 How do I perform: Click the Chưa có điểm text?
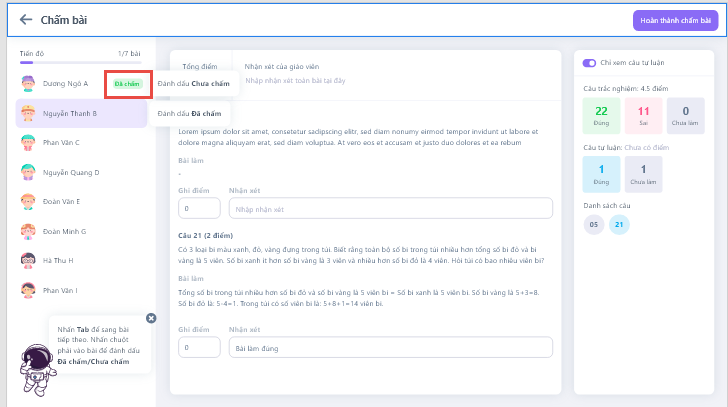tap(647, 148)
